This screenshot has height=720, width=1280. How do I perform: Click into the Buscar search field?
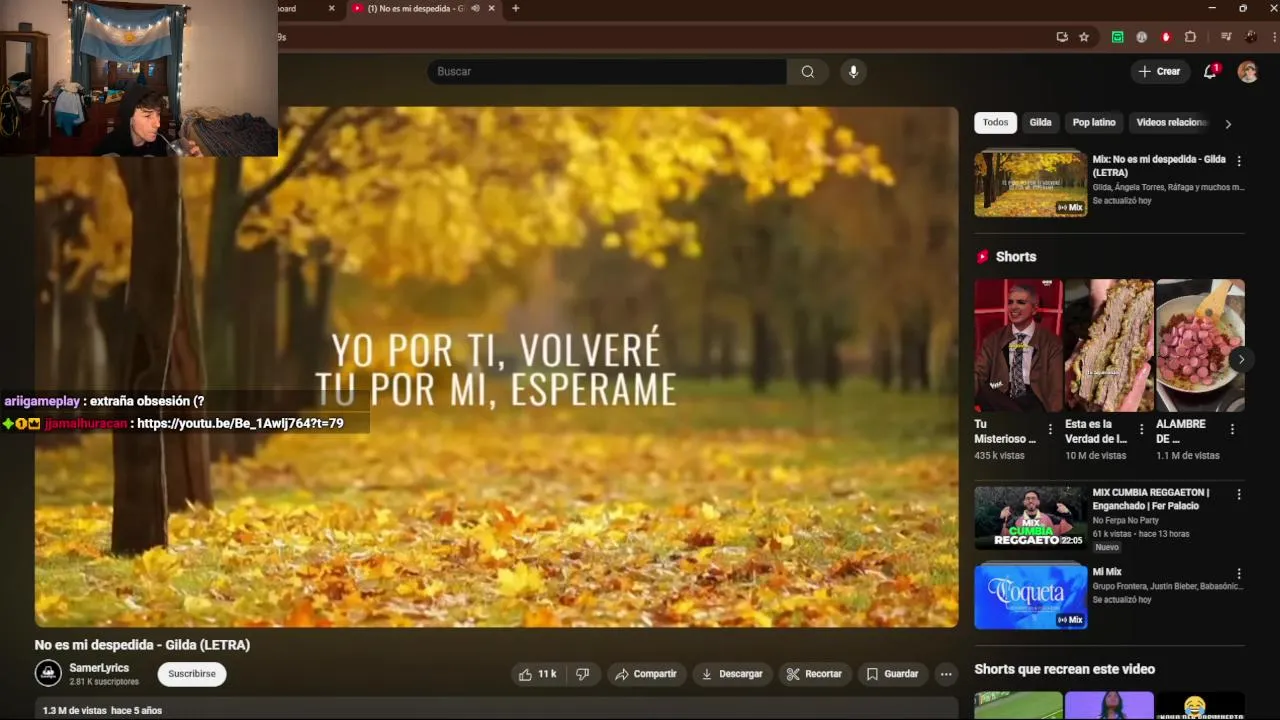click(607, 71)
